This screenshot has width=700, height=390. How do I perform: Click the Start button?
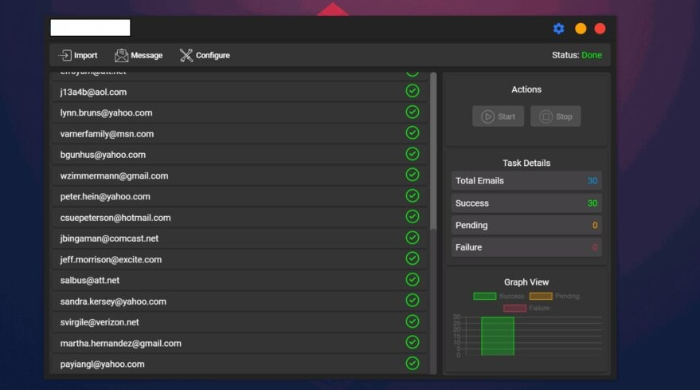click(x=498, y=116)
